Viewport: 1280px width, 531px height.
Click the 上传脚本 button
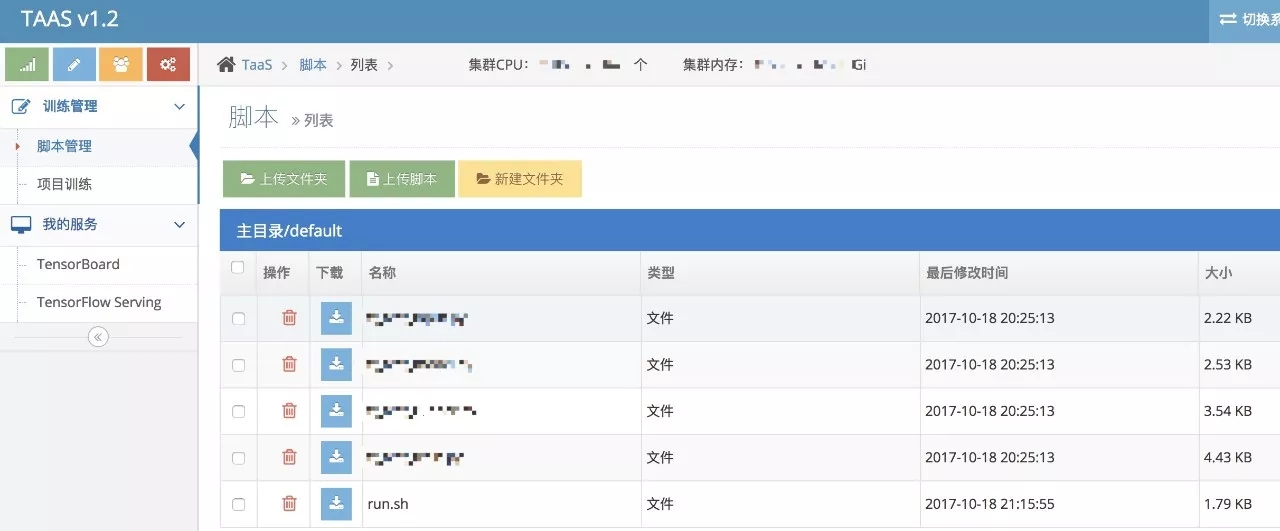click(402, 179)
